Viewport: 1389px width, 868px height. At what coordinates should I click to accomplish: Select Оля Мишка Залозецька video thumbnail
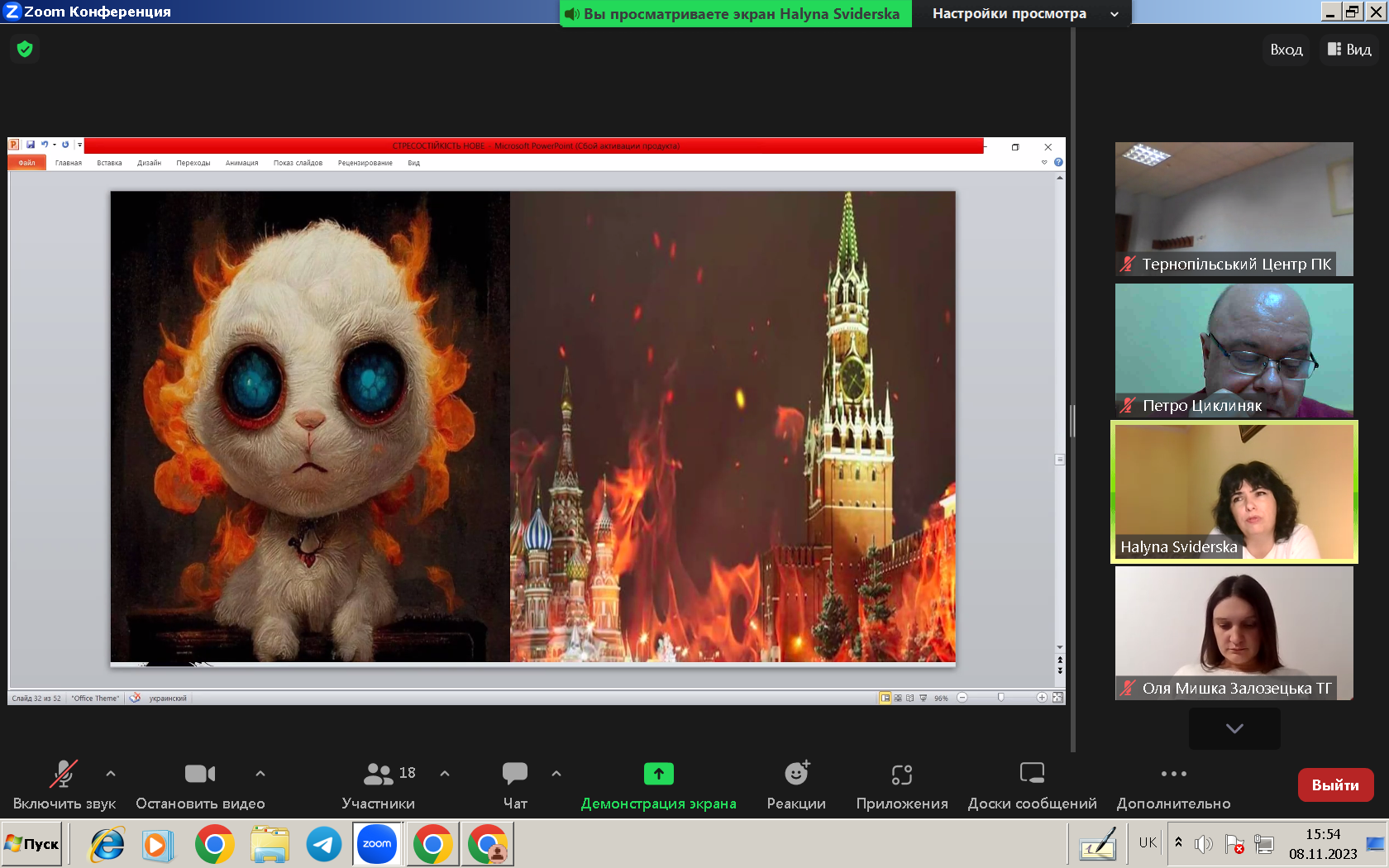tap(1234, 633)
